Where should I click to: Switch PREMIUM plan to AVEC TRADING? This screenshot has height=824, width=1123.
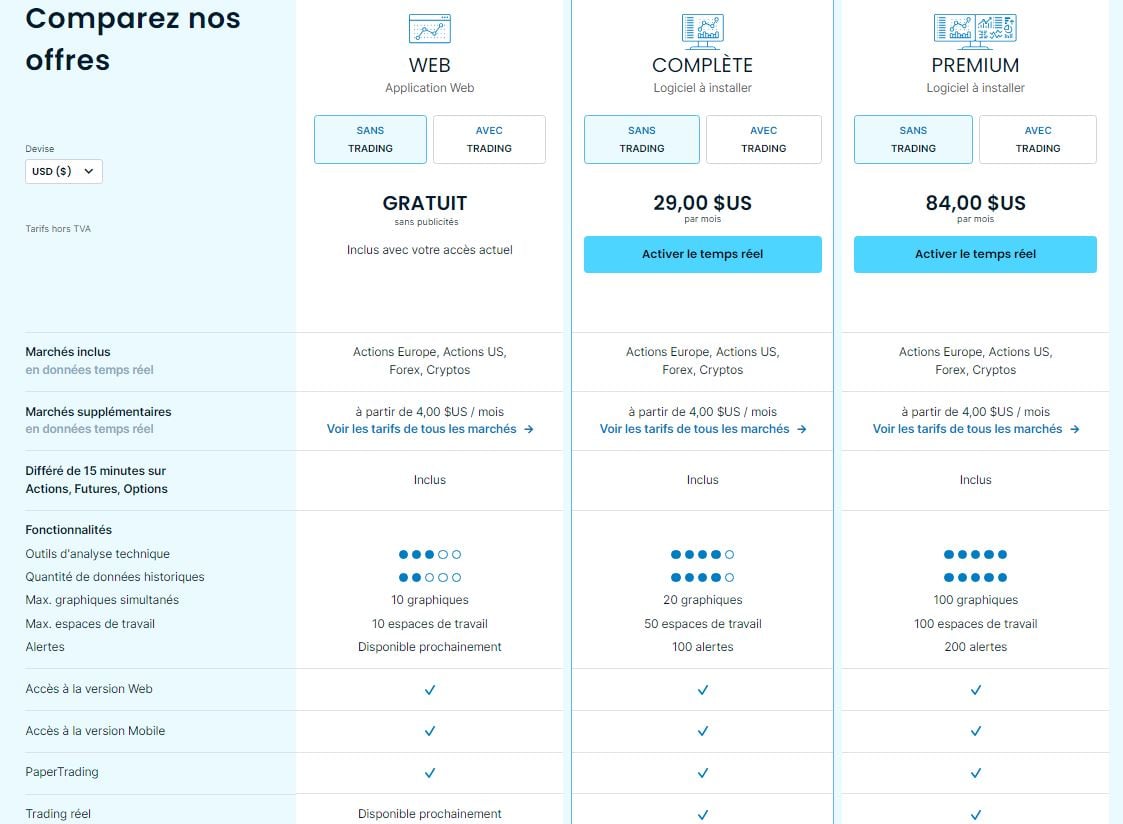coord(1037,139)
